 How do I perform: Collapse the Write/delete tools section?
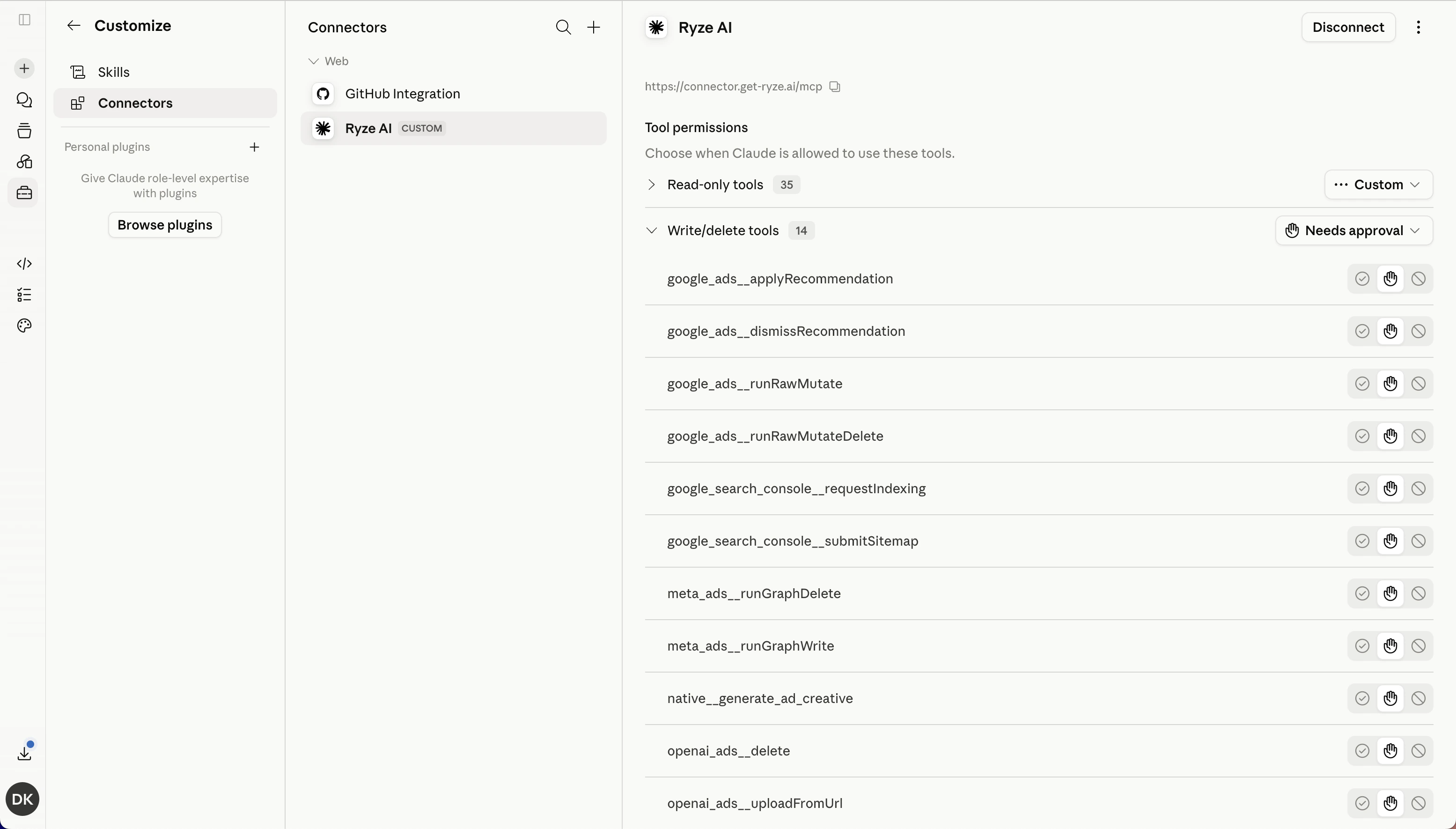click(652, 230)
